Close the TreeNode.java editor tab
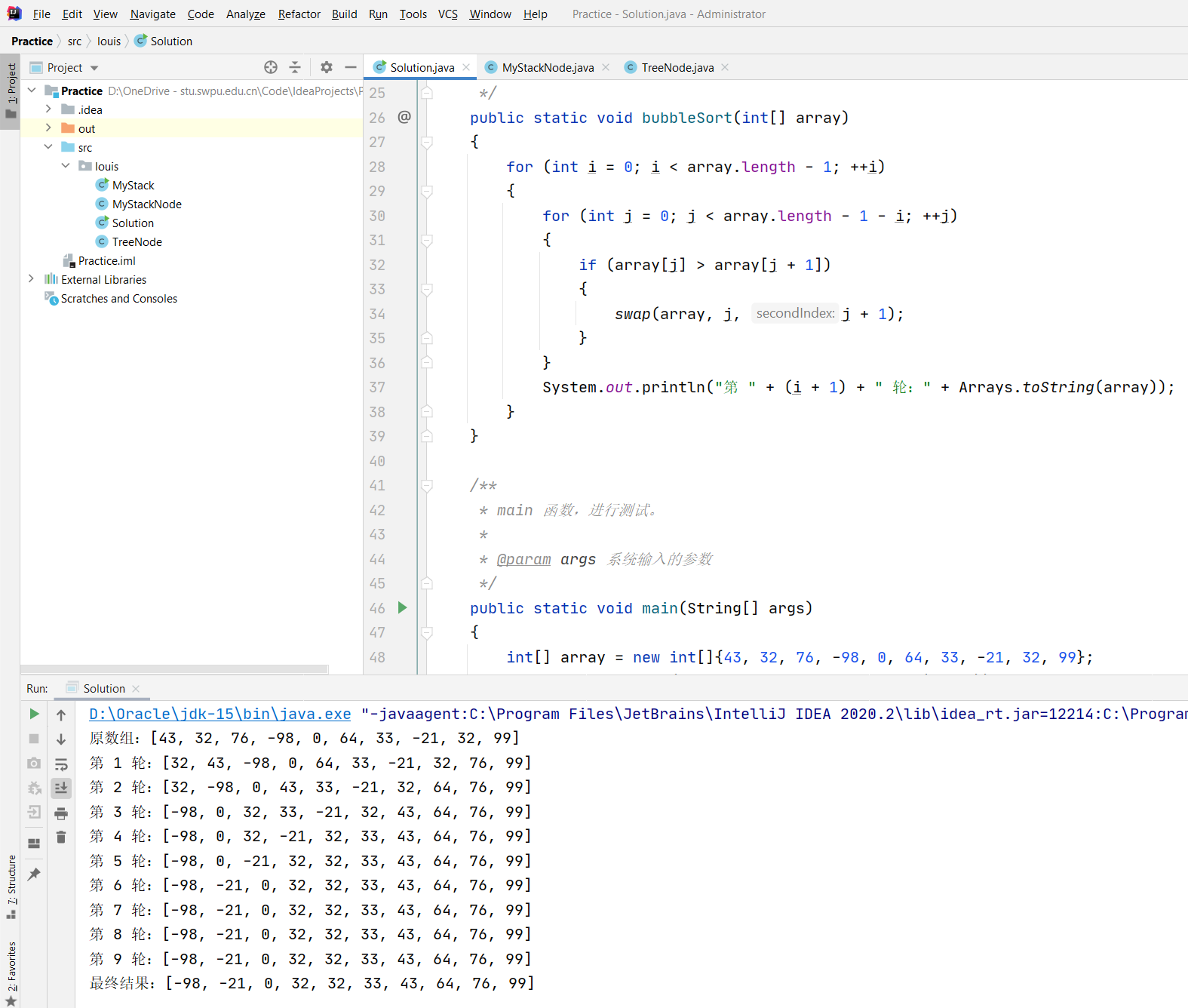The width and height of the screenshot is (1188, 1008). pos(725,67)
